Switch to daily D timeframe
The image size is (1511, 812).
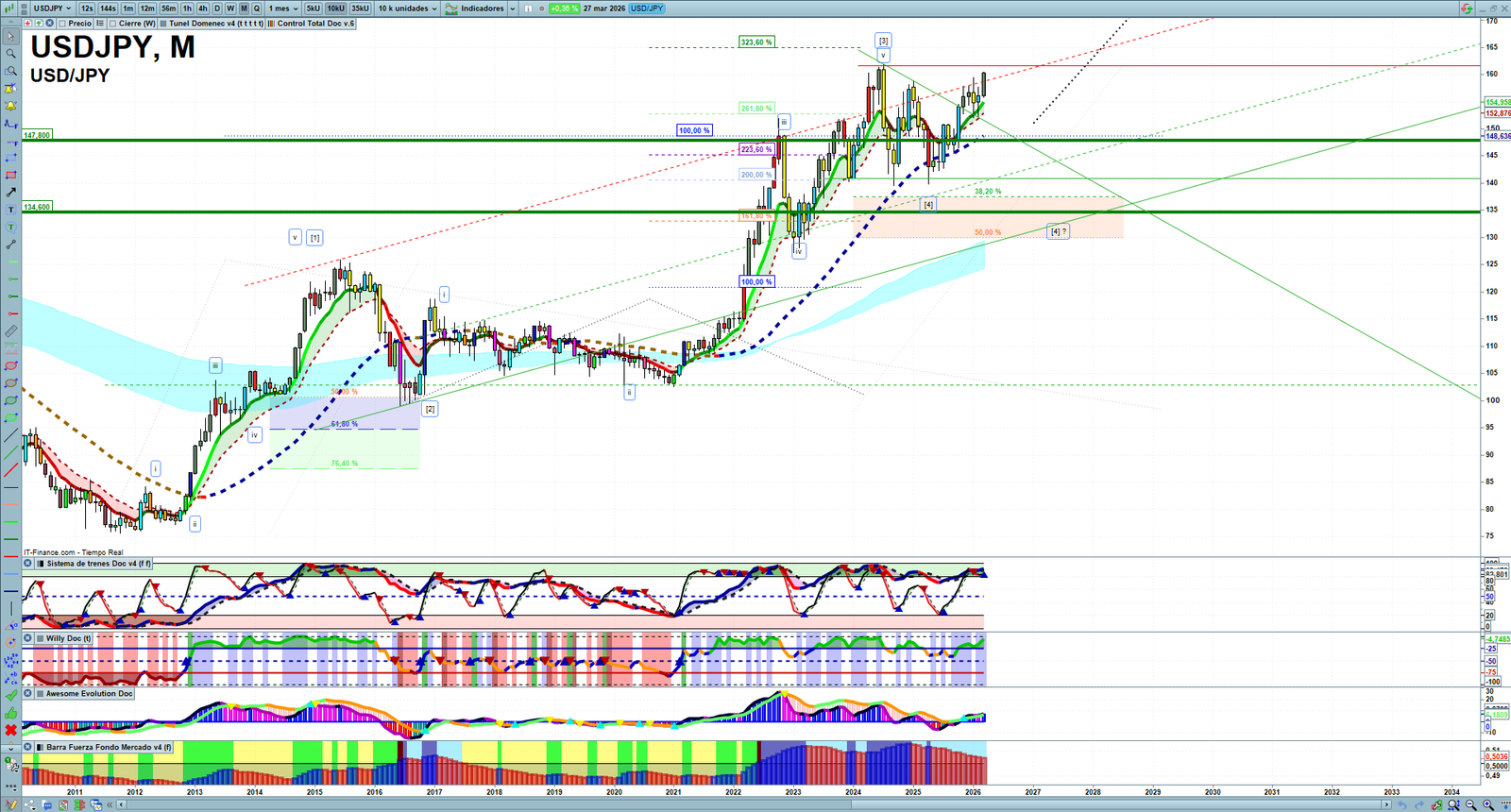coord(217,8)
